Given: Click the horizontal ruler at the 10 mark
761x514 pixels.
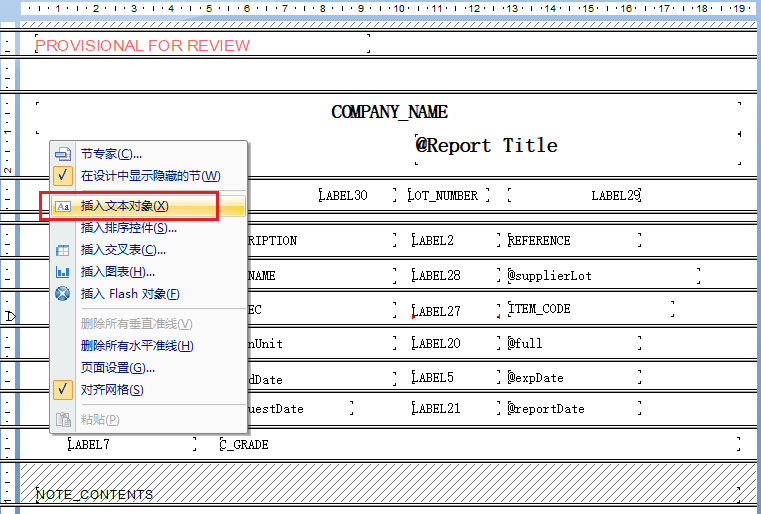Looking at the screenshot, I should [x=399, y=9].
